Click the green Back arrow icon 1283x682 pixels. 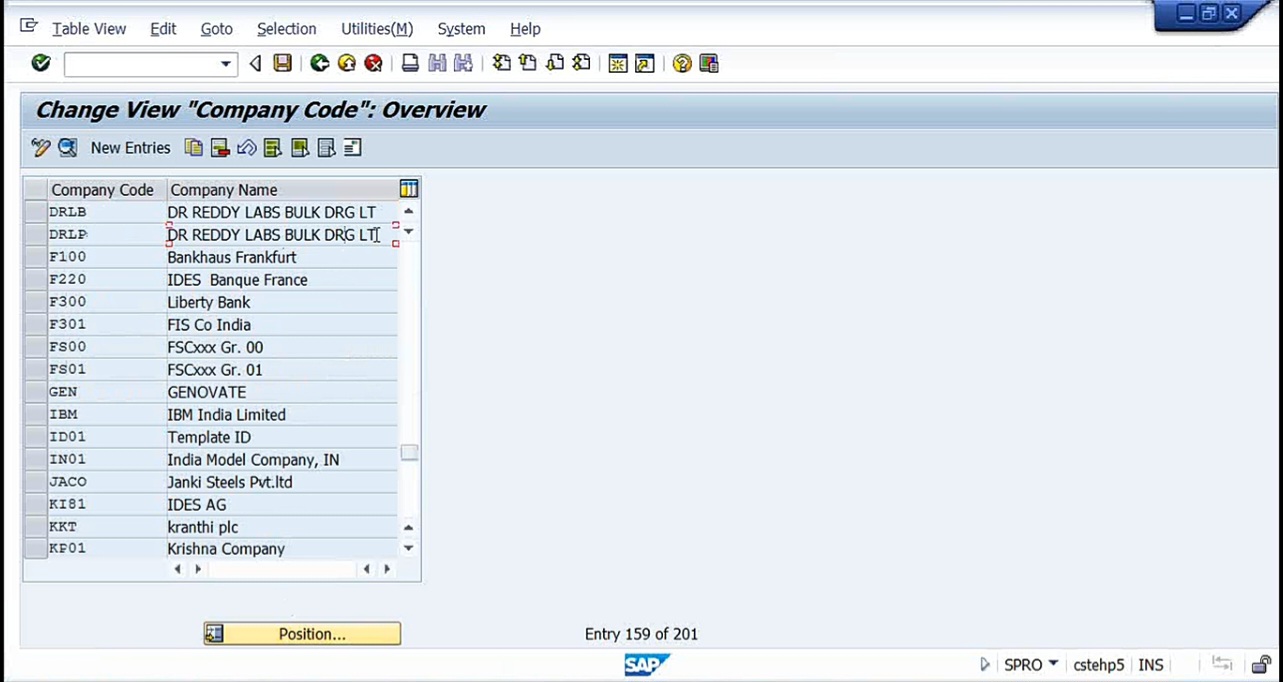319,63
